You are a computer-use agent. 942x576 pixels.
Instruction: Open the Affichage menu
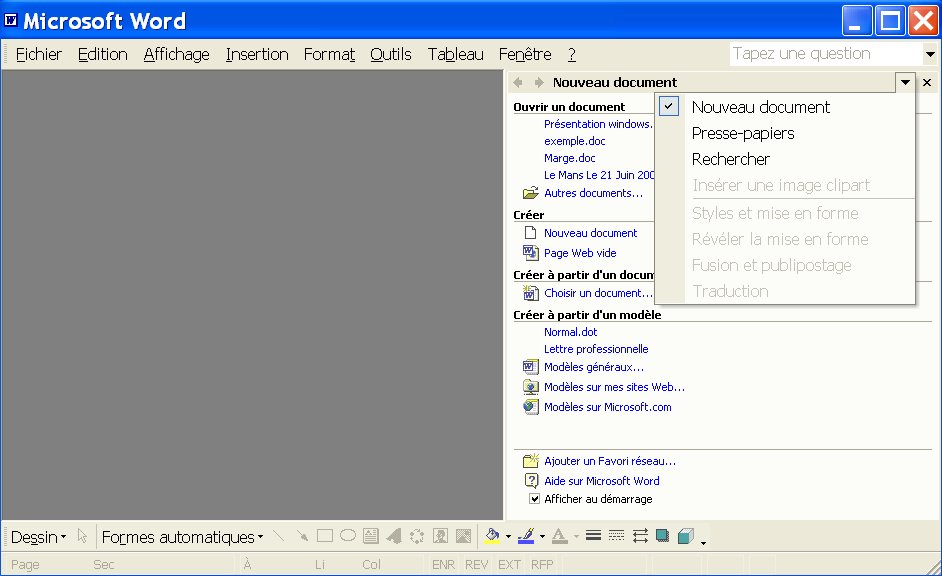[x=177, y=54]
